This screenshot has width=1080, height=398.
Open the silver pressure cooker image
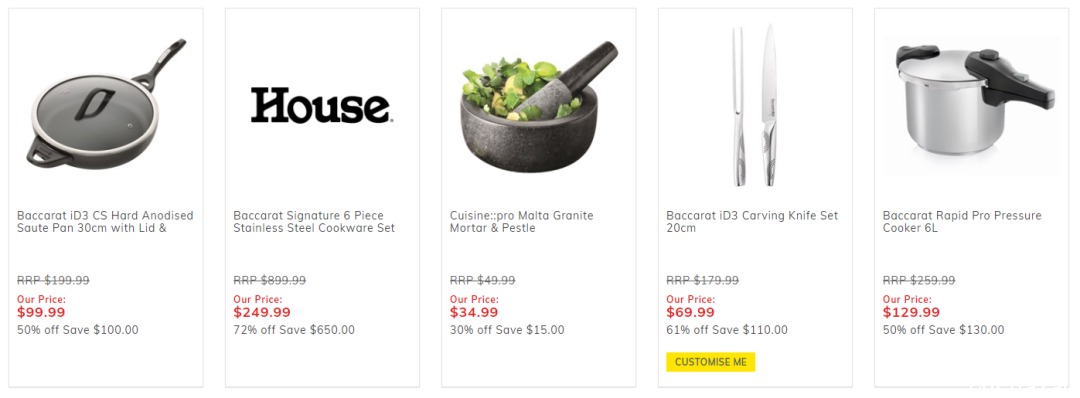[x=971, y=105]
